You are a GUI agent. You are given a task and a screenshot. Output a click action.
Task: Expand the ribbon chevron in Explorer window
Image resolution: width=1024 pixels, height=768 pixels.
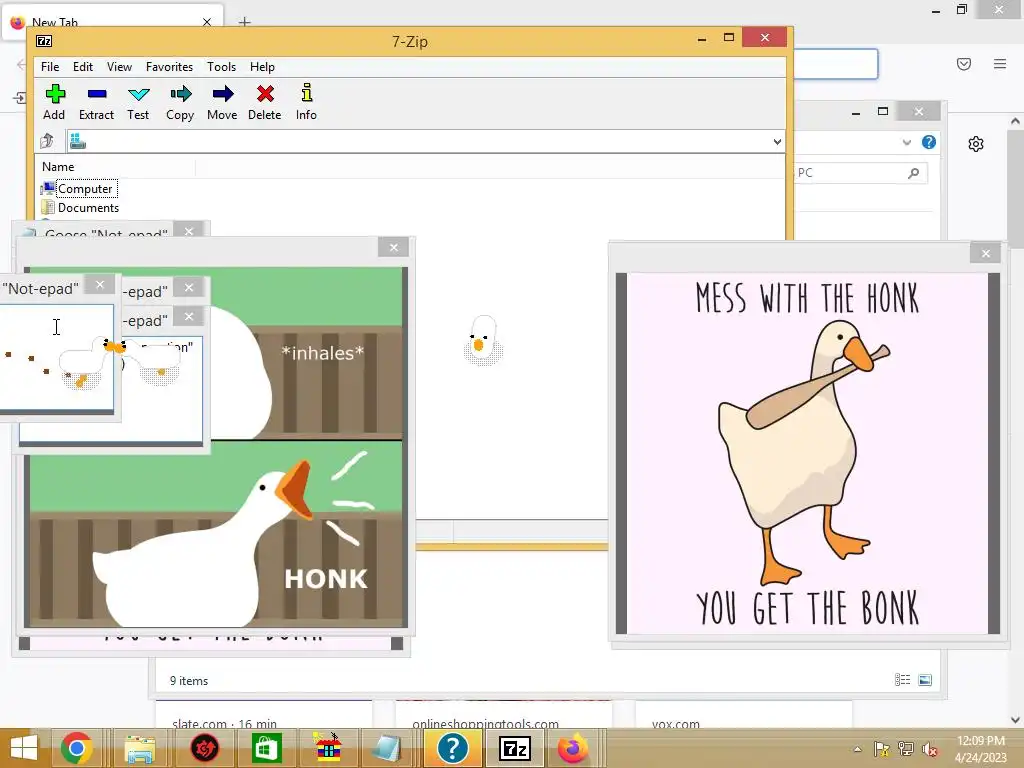point(906,142)
